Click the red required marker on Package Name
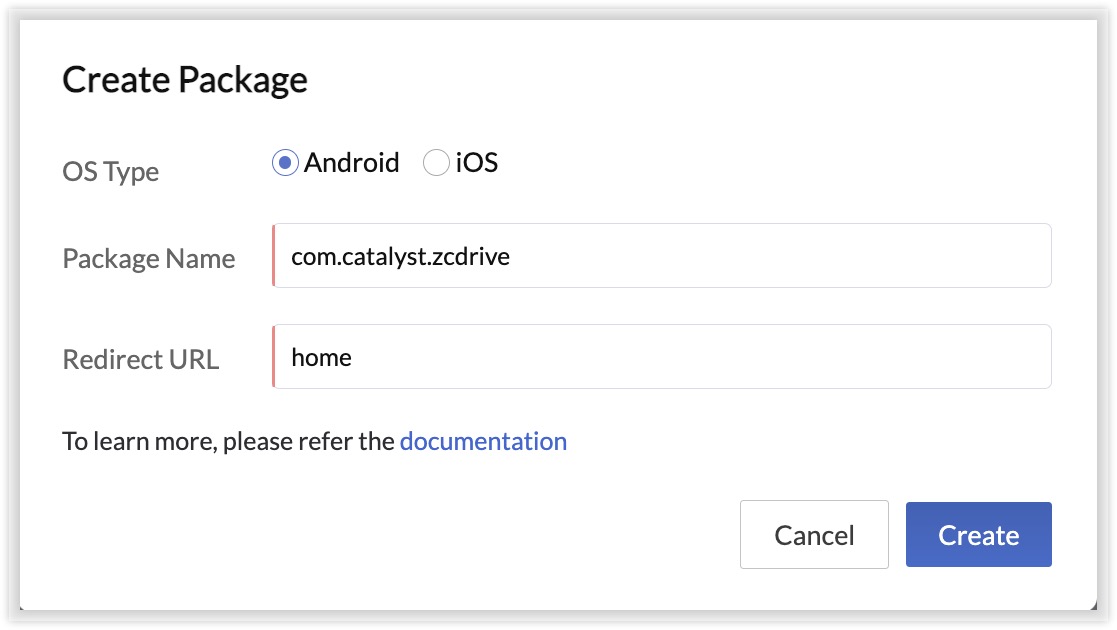This screenshot has height=630, width=1117. (x=273, y=256)
